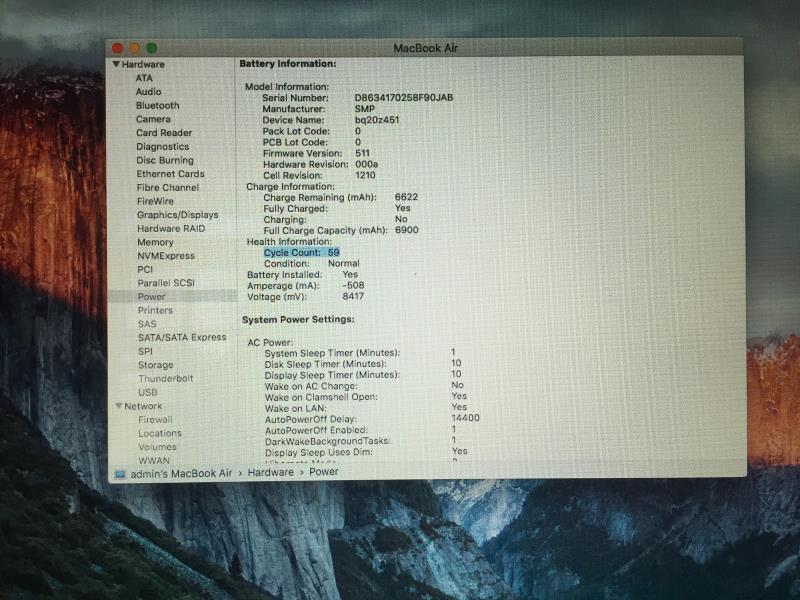Image resolution: width=800 pixels, height=600 pixels.
Task: Select the highlighted Power entry
Action: point(173,296)
